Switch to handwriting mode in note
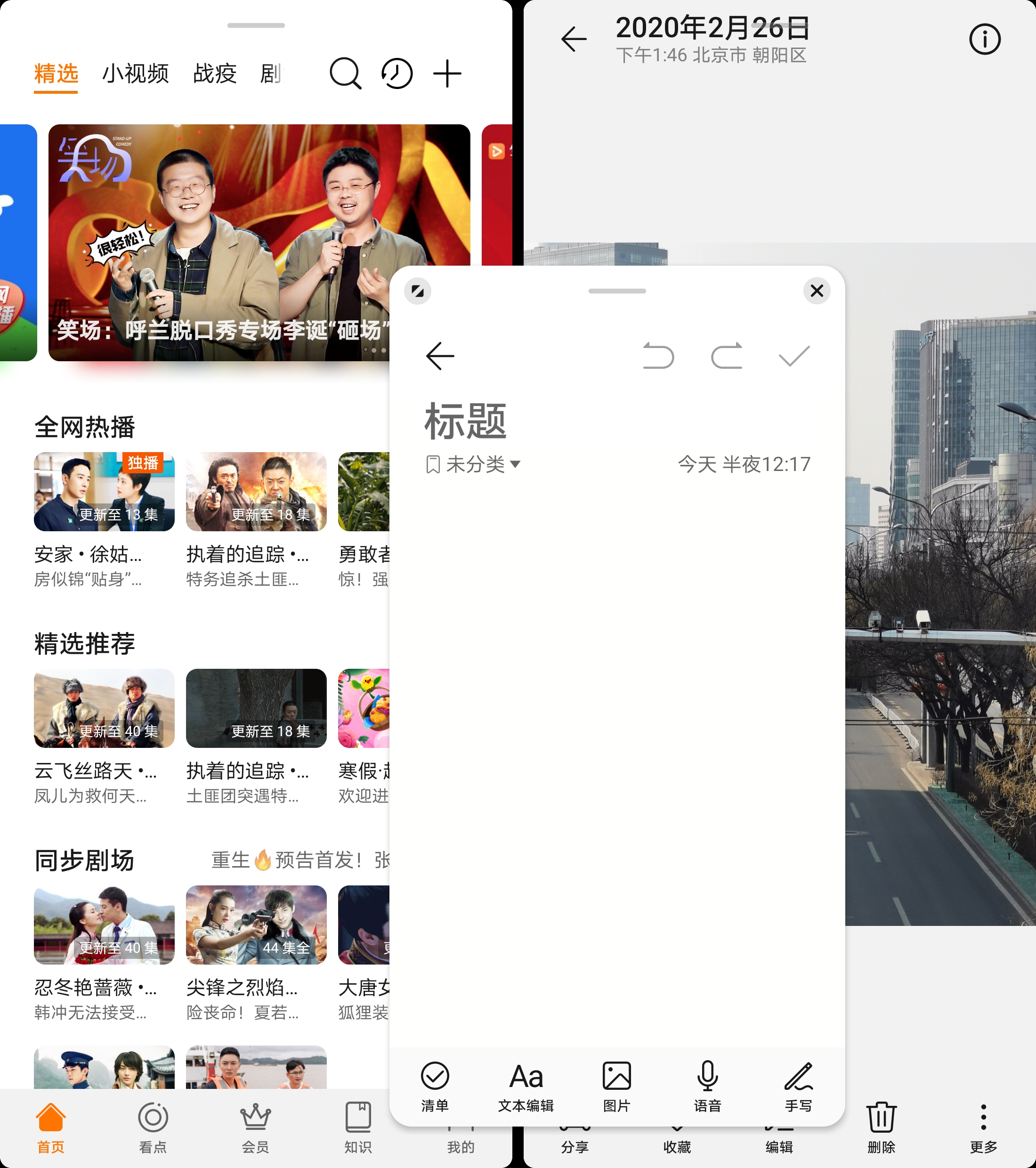The image size is (1036, 1168). (798, 1086)
